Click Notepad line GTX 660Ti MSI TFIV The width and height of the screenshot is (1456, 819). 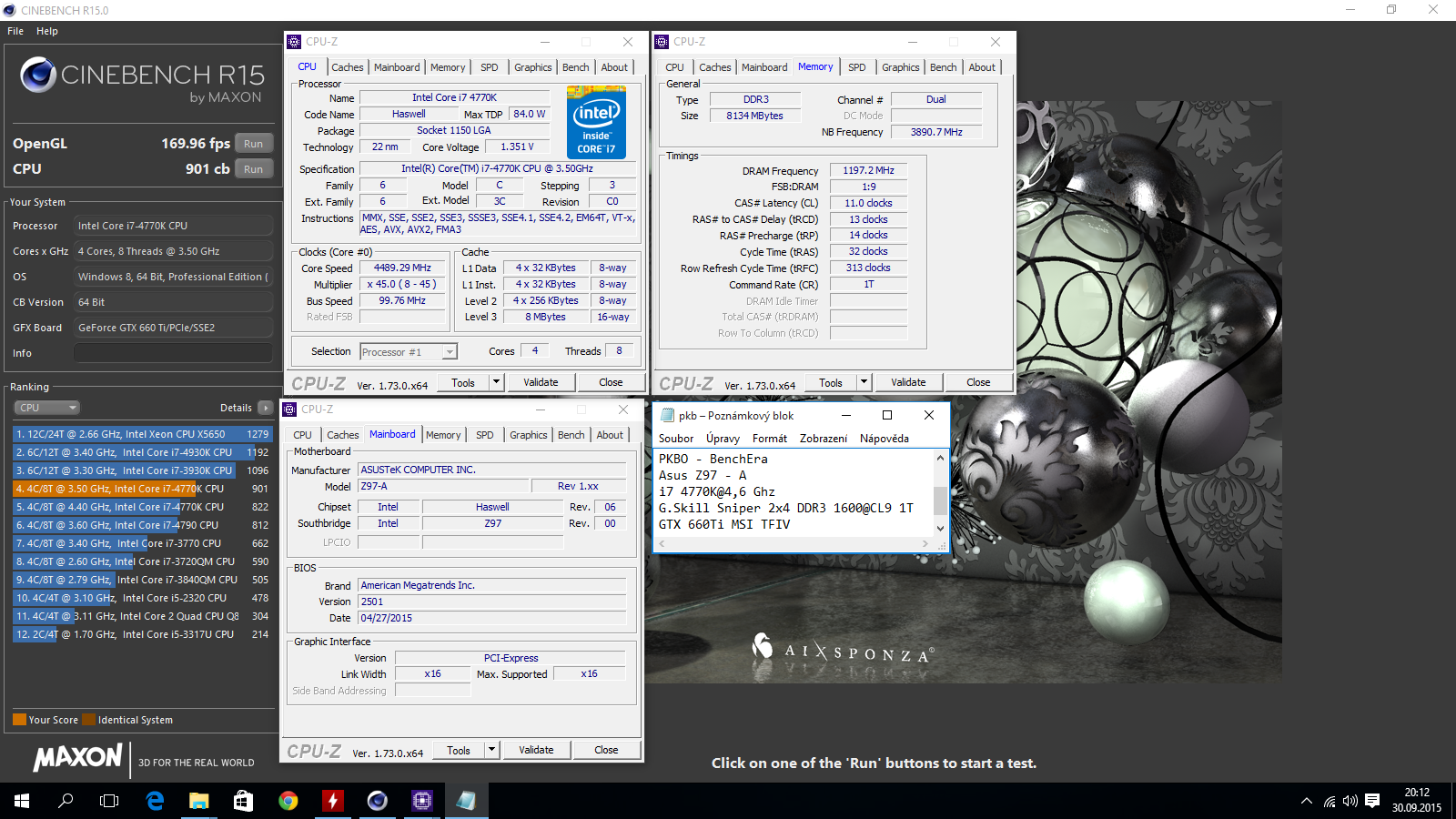[x=724, y=525]
